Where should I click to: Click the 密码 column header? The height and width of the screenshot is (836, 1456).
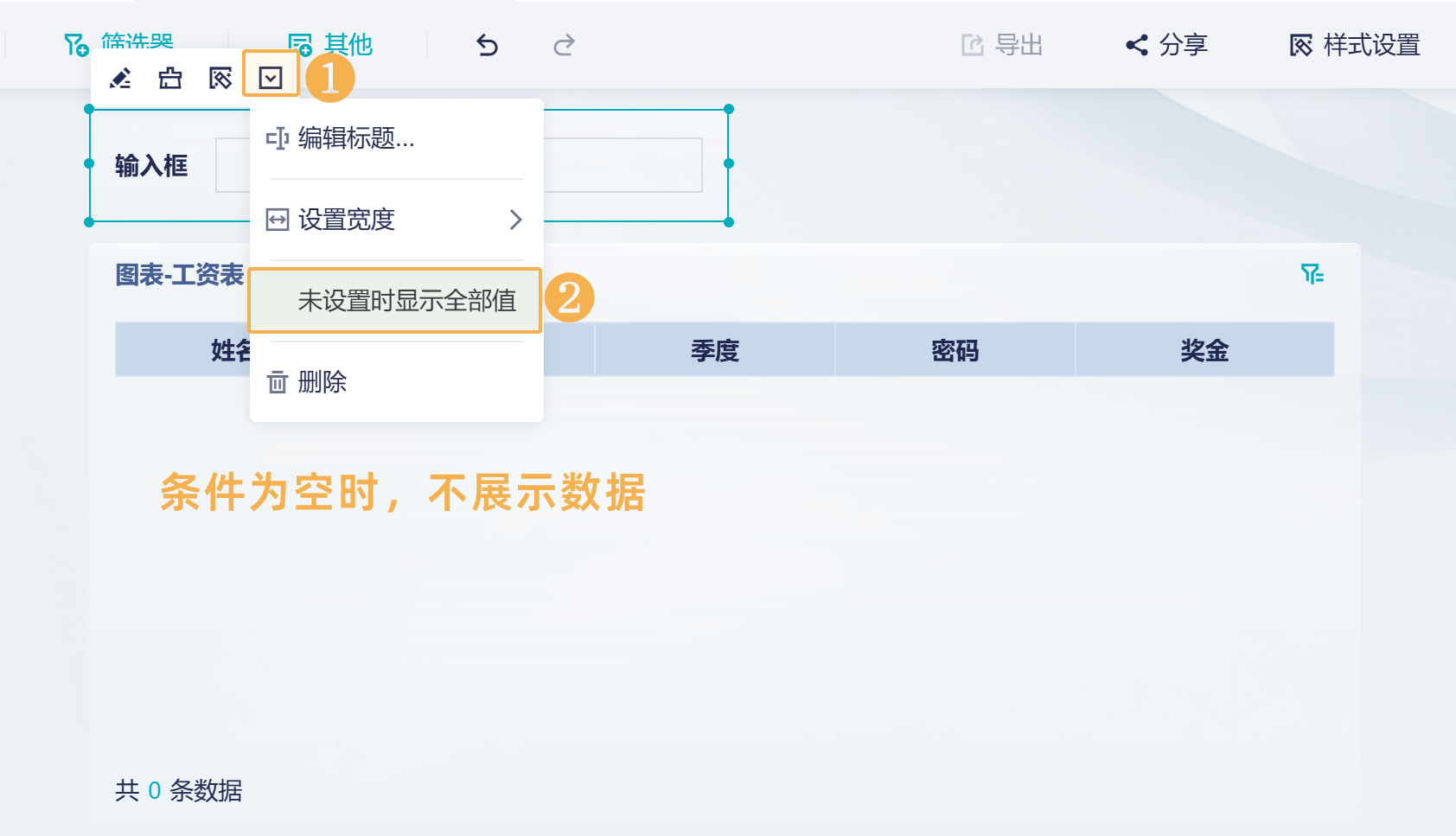(x=955, y=350)
